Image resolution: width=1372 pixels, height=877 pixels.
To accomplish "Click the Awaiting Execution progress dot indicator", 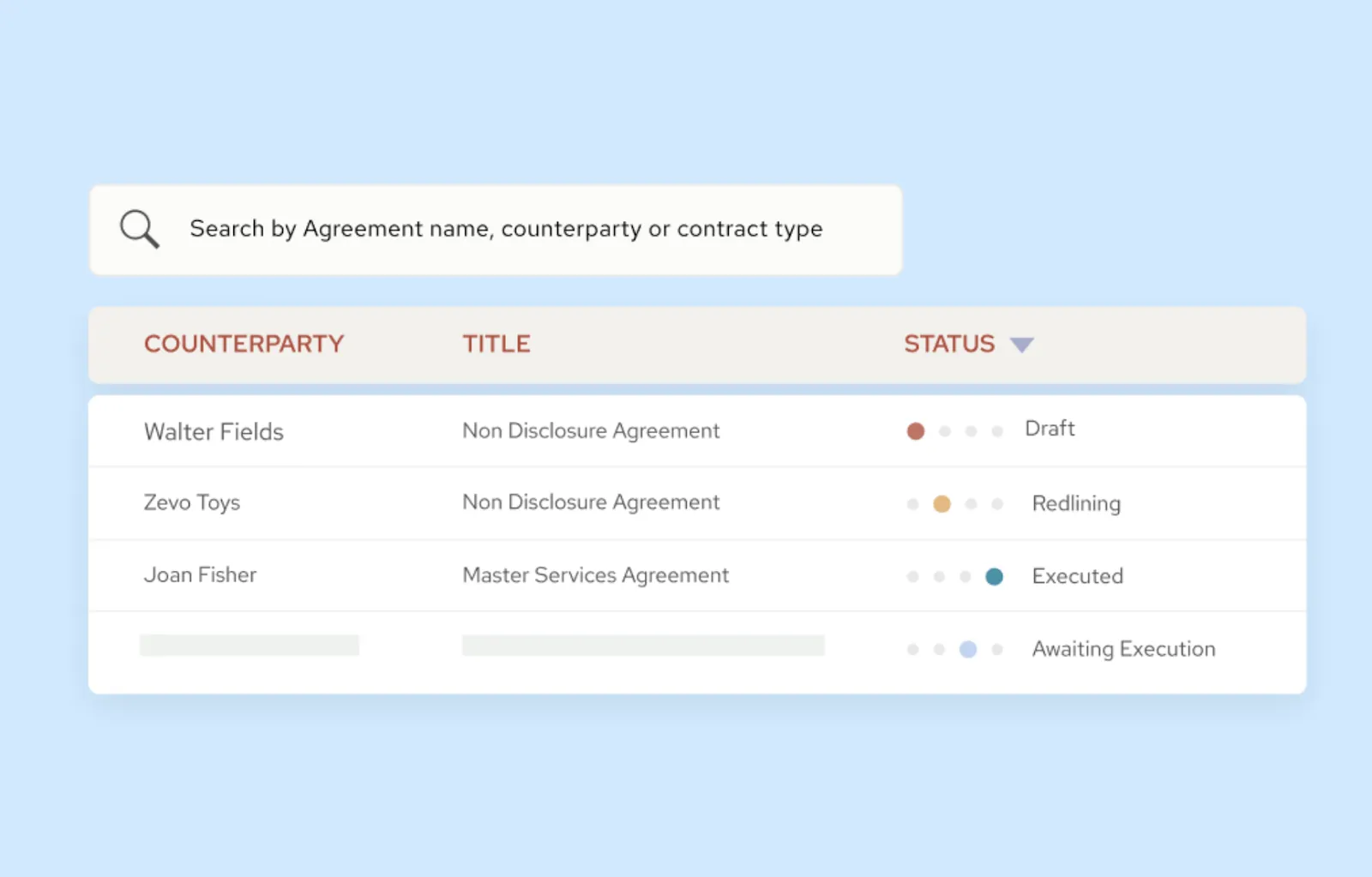I will click(x=968, y=649).
